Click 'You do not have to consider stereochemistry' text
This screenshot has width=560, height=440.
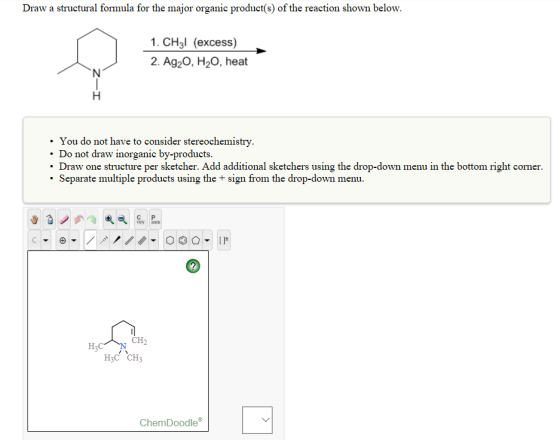156,141
